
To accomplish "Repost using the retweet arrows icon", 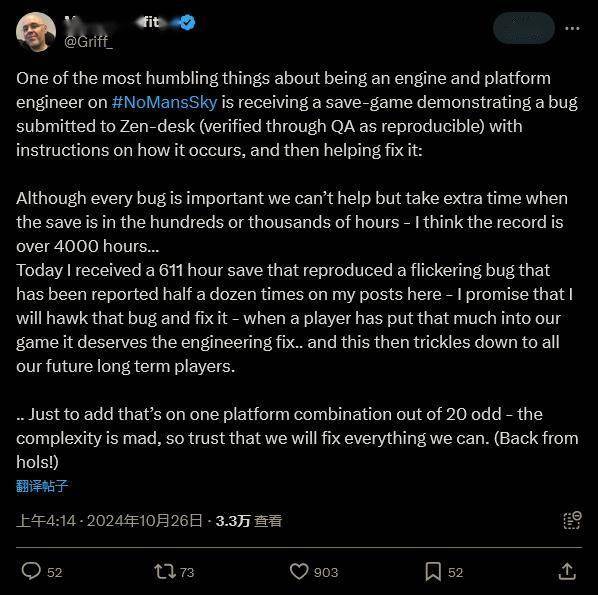I will pos(165,572).
